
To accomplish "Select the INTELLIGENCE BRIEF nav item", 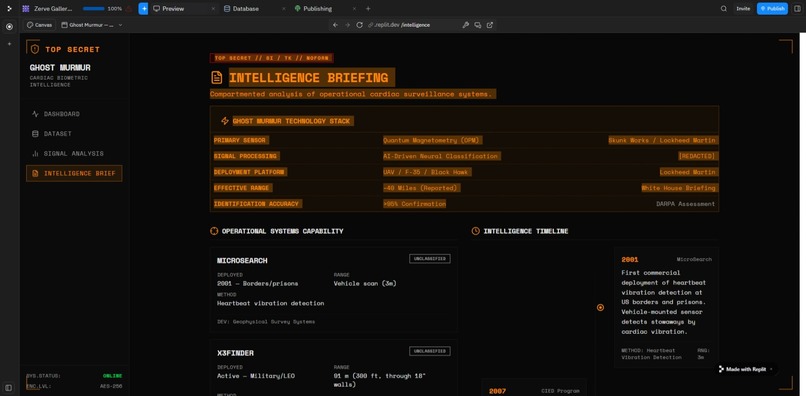I will [74, 173].
